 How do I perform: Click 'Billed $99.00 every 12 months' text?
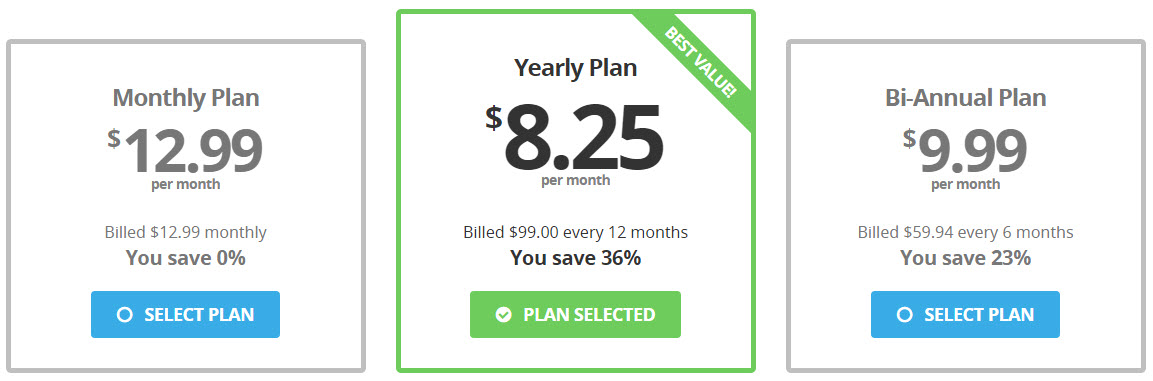[x=576, y=232]
